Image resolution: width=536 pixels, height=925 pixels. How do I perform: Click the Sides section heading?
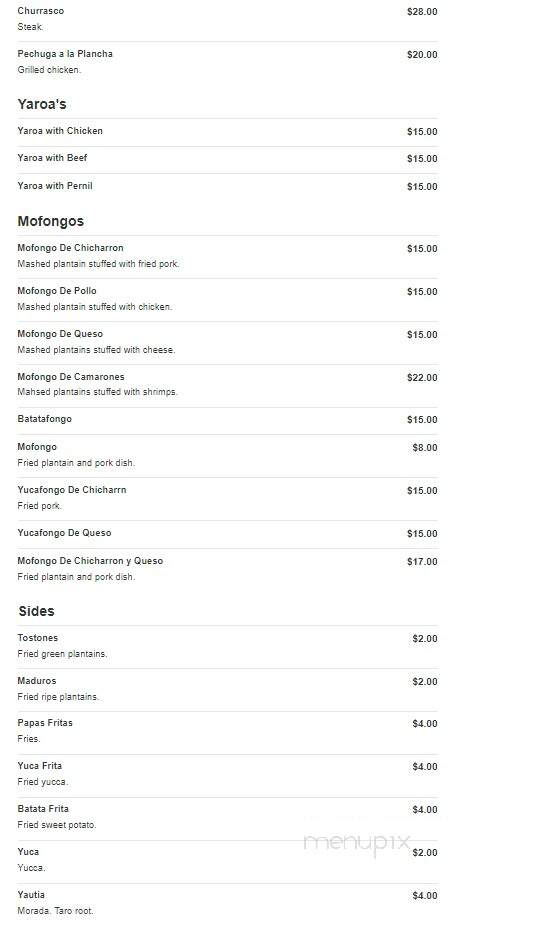(36, 611)
